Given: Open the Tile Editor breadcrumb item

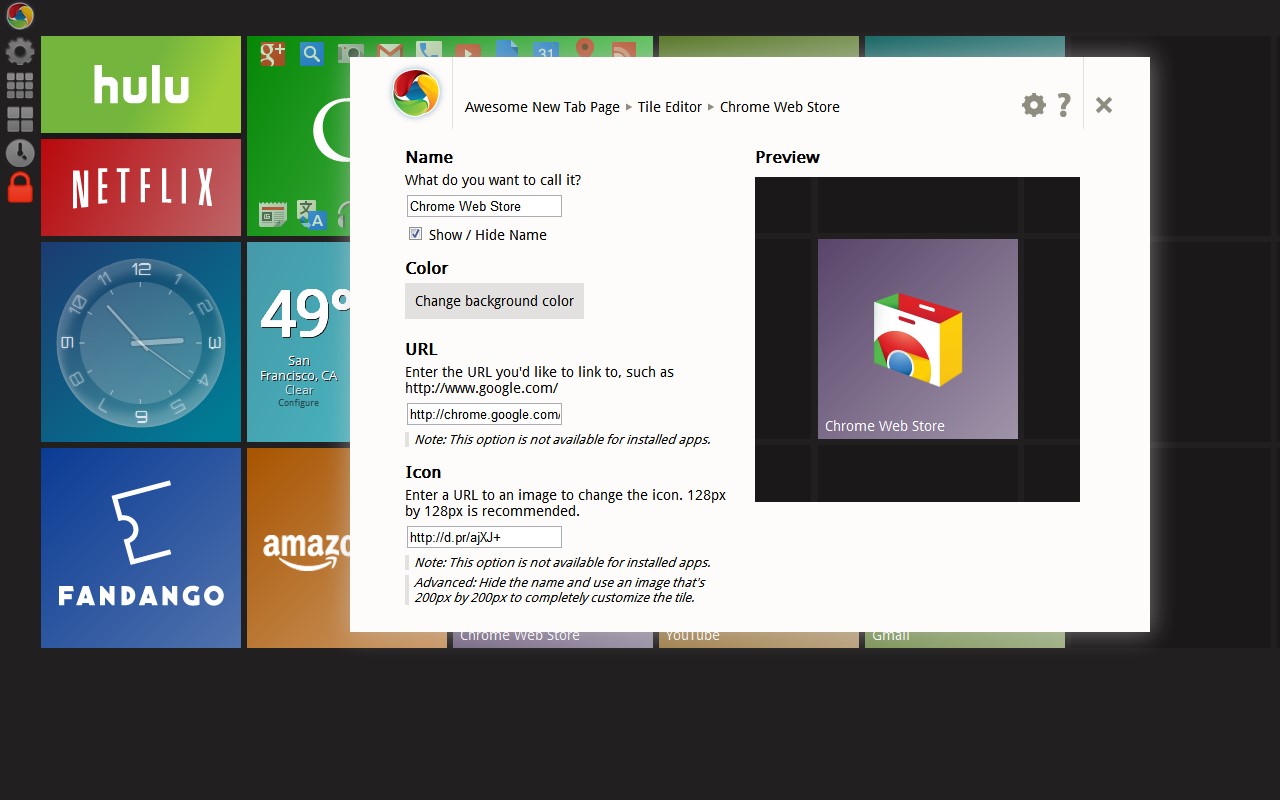Looking at the screenshot, I should 669,107.
